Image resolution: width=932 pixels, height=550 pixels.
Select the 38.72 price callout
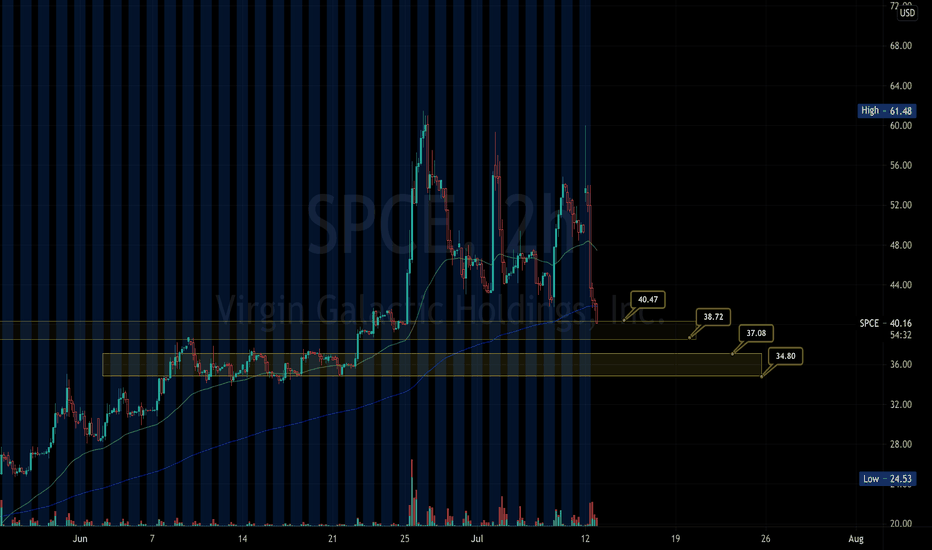tap(713, 317)
